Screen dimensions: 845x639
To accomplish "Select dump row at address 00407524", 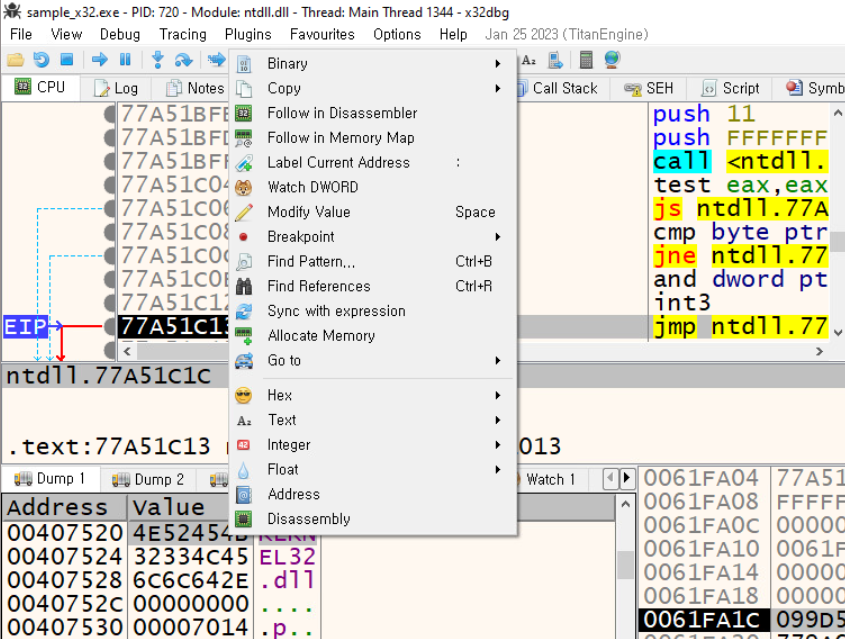I will [x=161, y=557].
